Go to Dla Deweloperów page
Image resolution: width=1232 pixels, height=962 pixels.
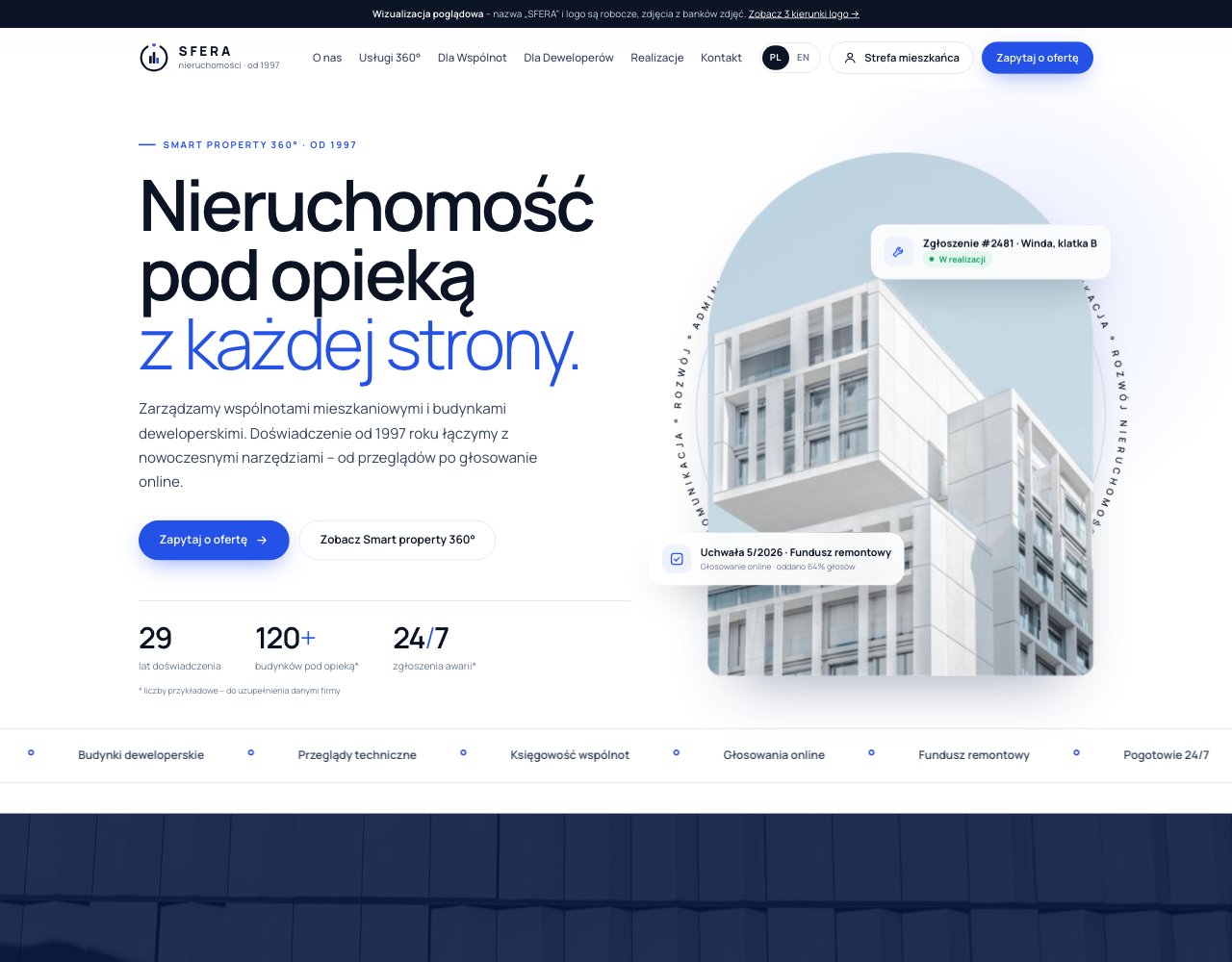coord(569,58)
